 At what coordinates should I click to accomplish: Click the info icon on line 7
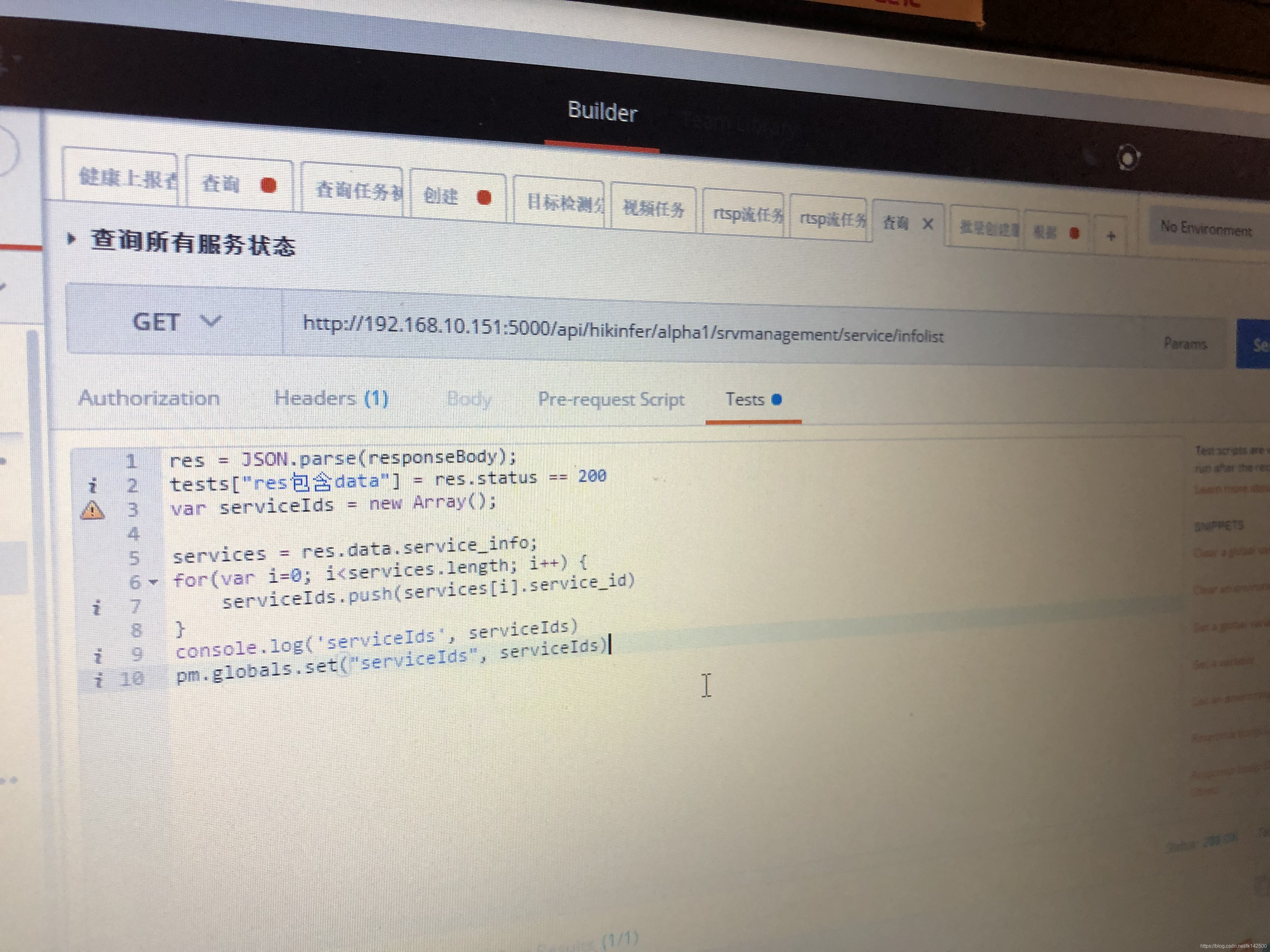click(x=96, y=608)
